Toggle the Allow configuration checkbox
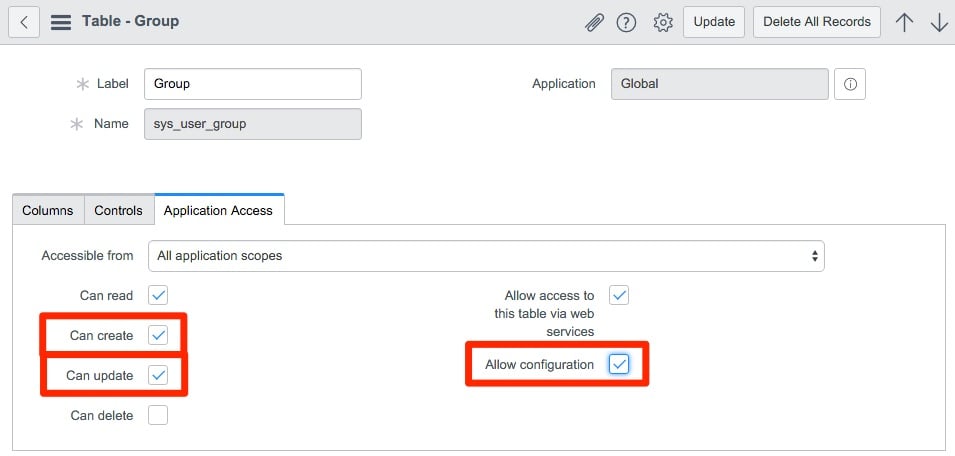 tap(619, 364)
